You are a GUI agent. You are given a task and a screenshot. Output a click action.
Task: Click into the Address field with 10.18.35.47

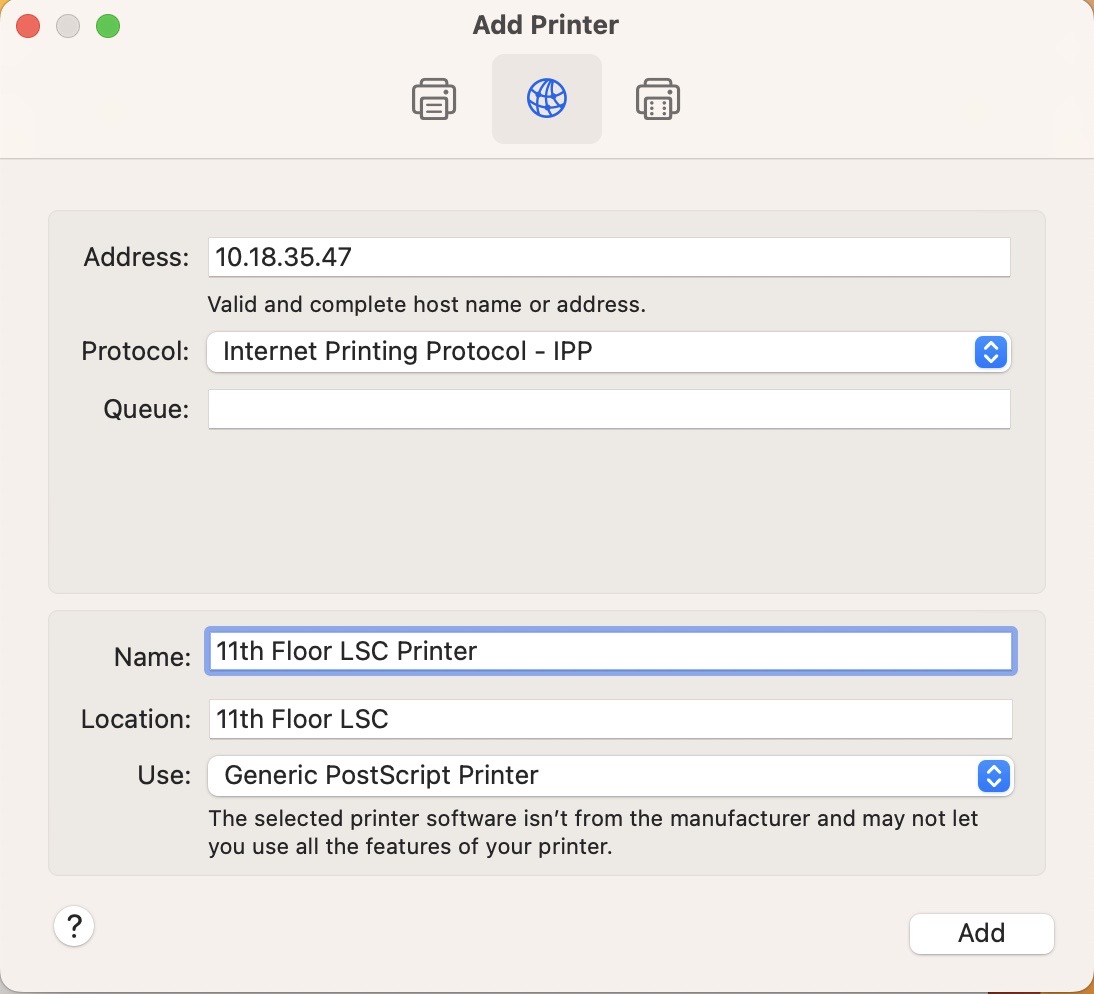click(x=608, y=257)
